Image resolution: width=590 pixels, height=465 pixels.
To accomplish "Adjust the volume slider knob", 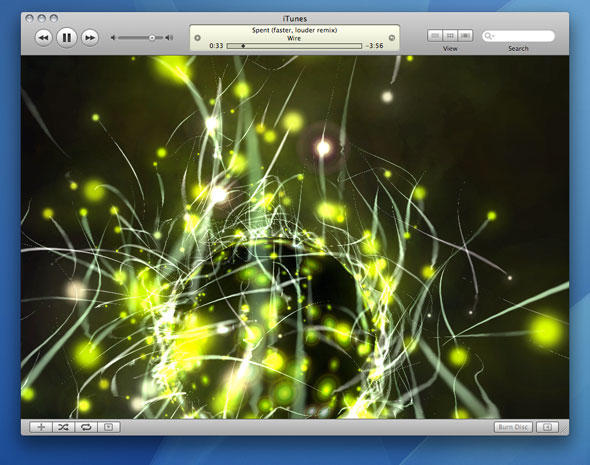I will coord(152,38).
